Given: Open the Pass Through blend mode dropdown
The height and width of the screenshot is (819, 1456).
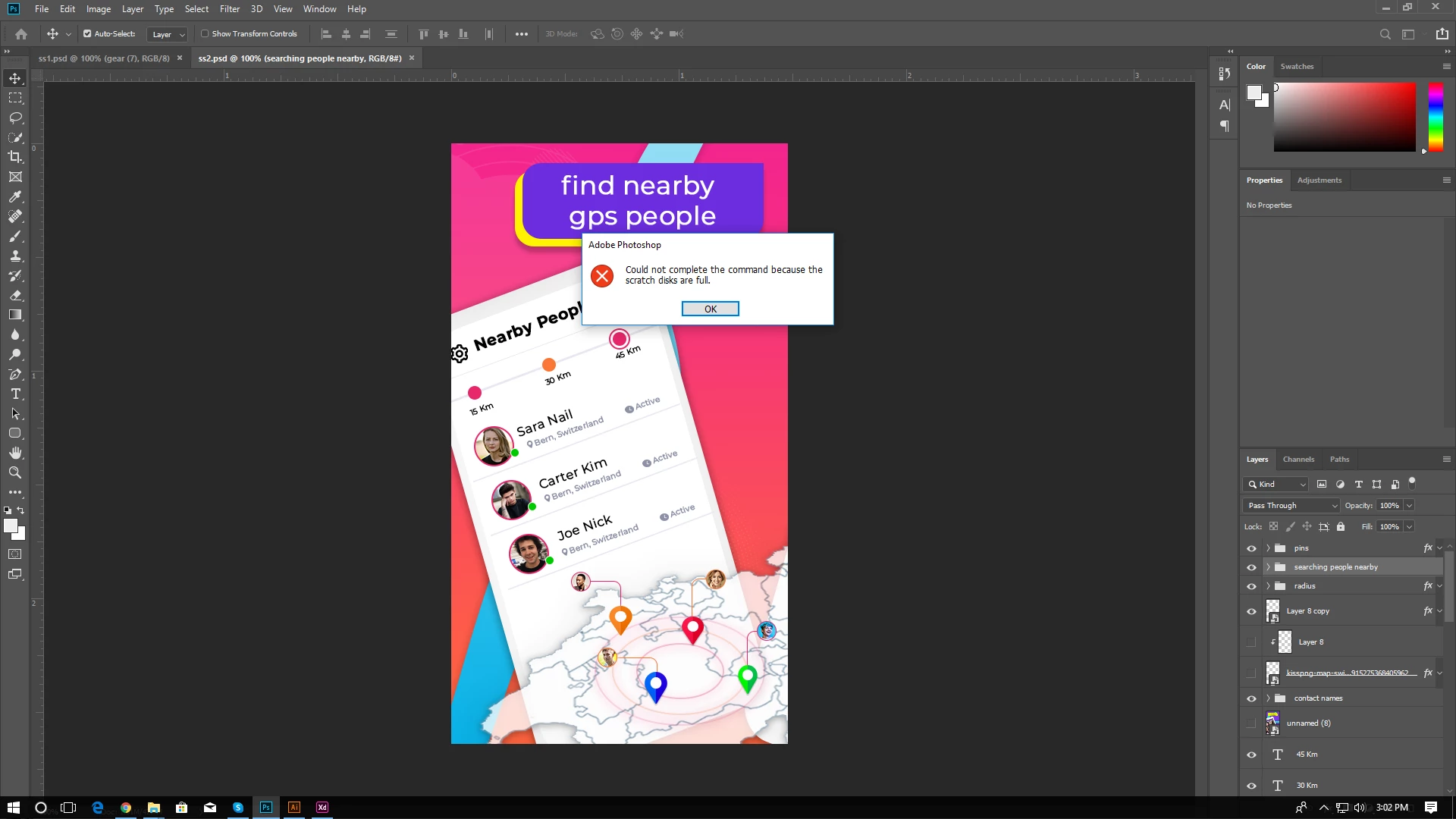Looking at the screenshot, I should pos(1291,505).
